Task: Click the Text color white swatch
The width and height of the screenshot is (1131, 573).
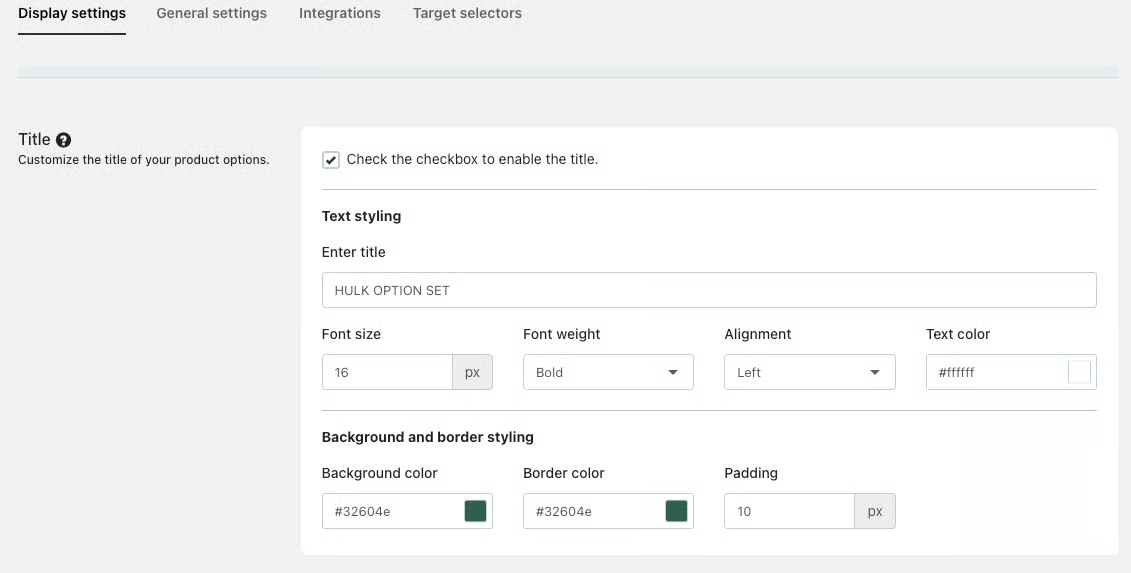Action: [x=1079, y=372]
